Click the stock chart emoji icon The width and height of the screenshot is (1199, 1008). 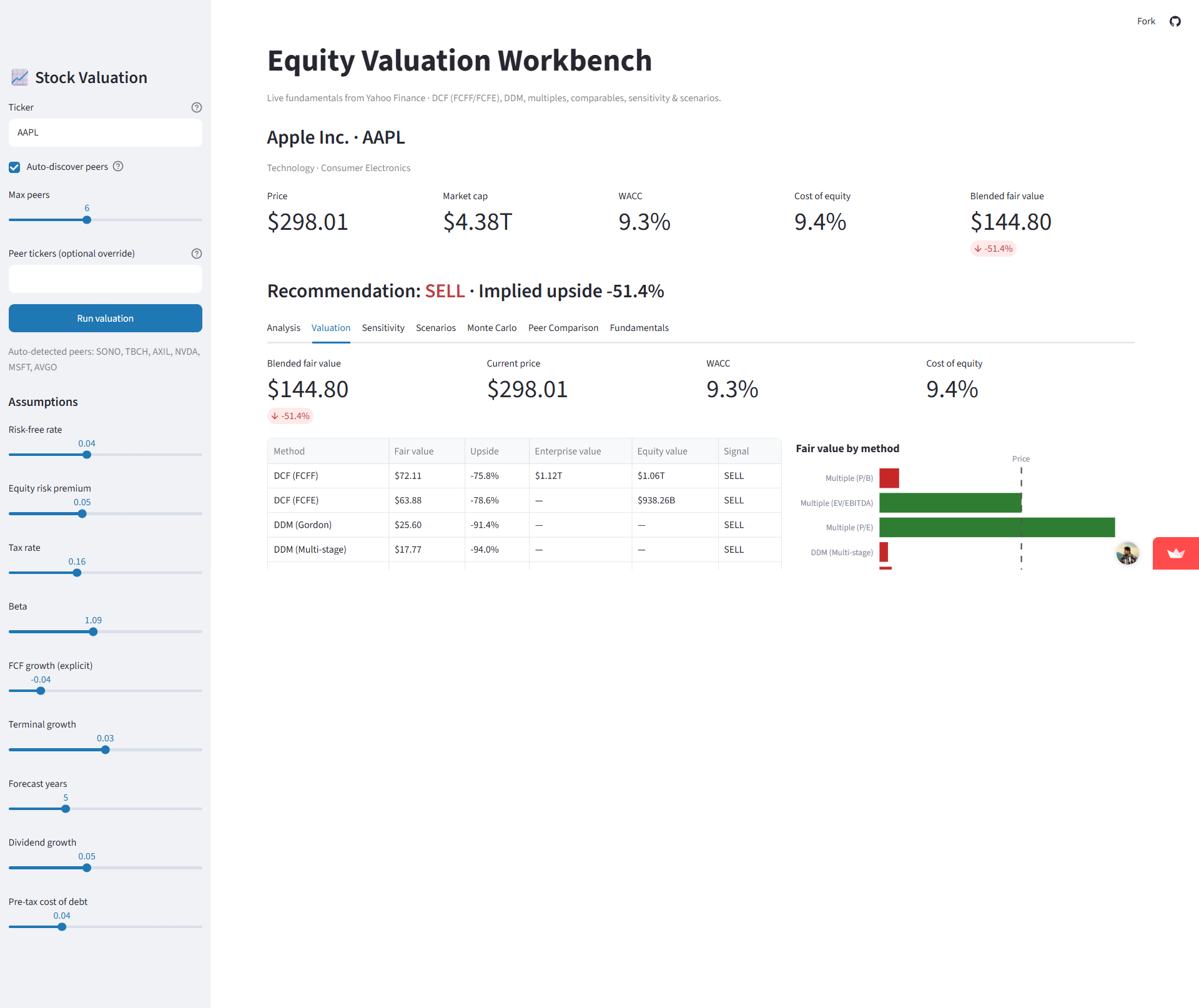pyautogui.click(x=20, y=77)
